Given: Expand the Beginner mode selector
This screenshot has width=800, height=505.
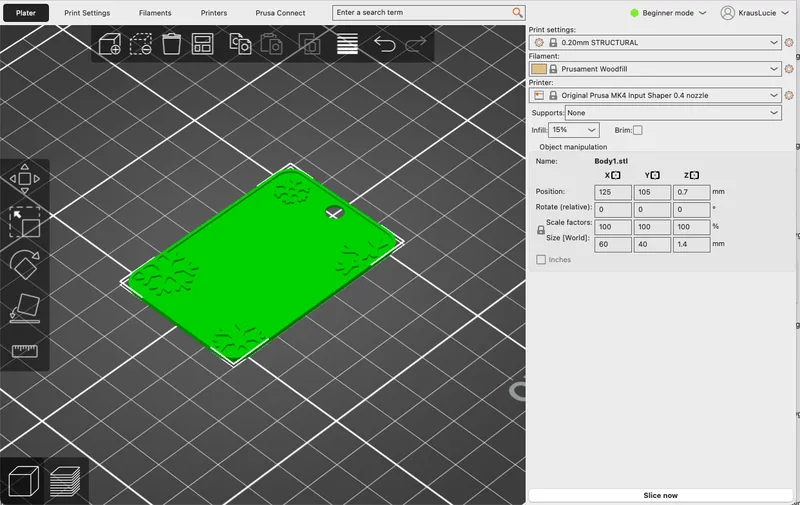Looking at the screenshot, I should (668, 13).
